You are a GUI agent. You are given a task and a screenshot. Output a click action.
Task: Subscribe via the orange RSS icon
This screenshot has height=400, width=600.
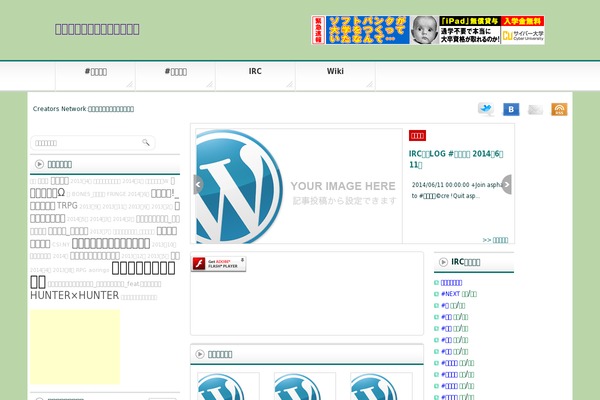point(559,109)
